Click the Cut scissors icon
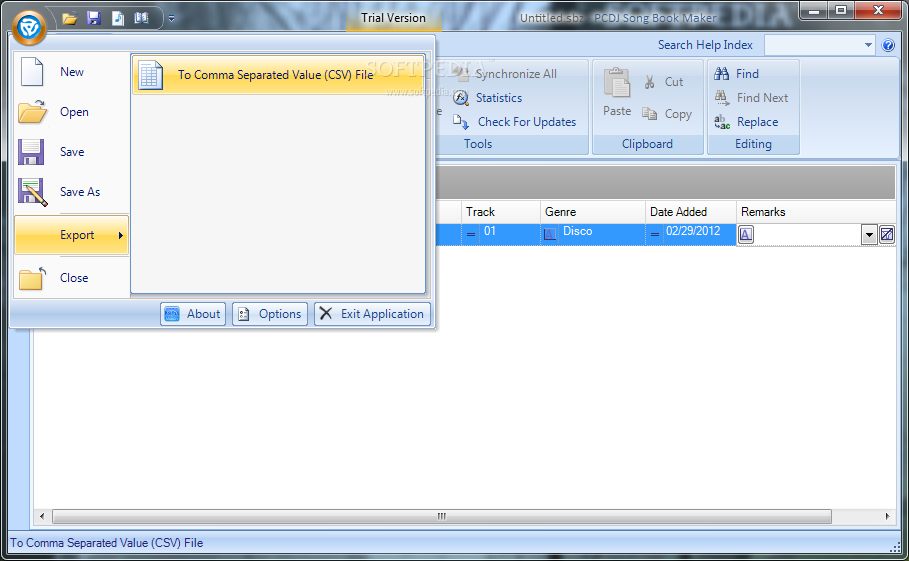Screen dimensions: 909x561 click(x=649, y=82)
